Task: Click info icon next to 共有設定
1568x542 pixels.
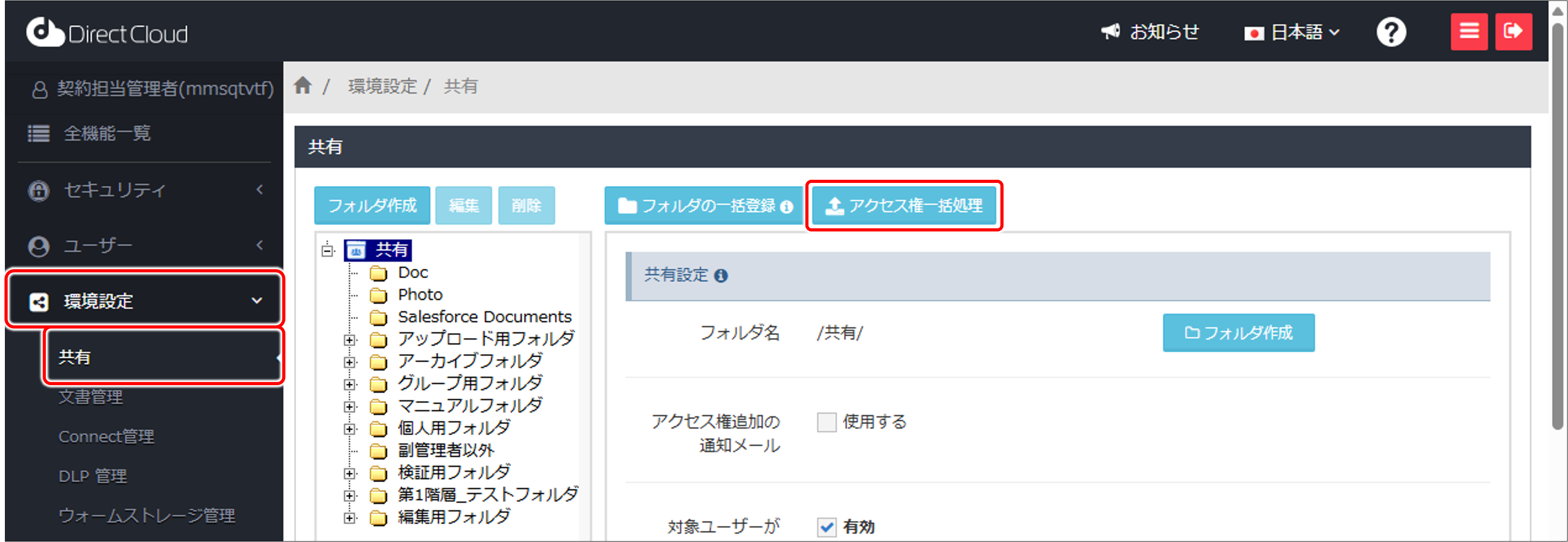Action: [x=721, y=276]
